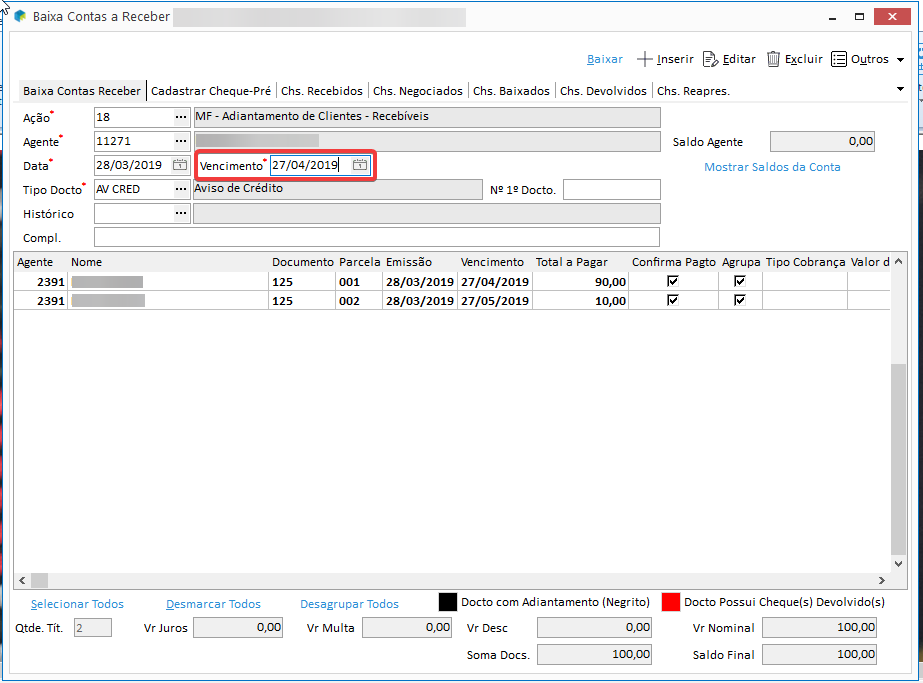Click red Cheque Devolvido legend swatch
The image size is (923, 683).
(671, 602)
